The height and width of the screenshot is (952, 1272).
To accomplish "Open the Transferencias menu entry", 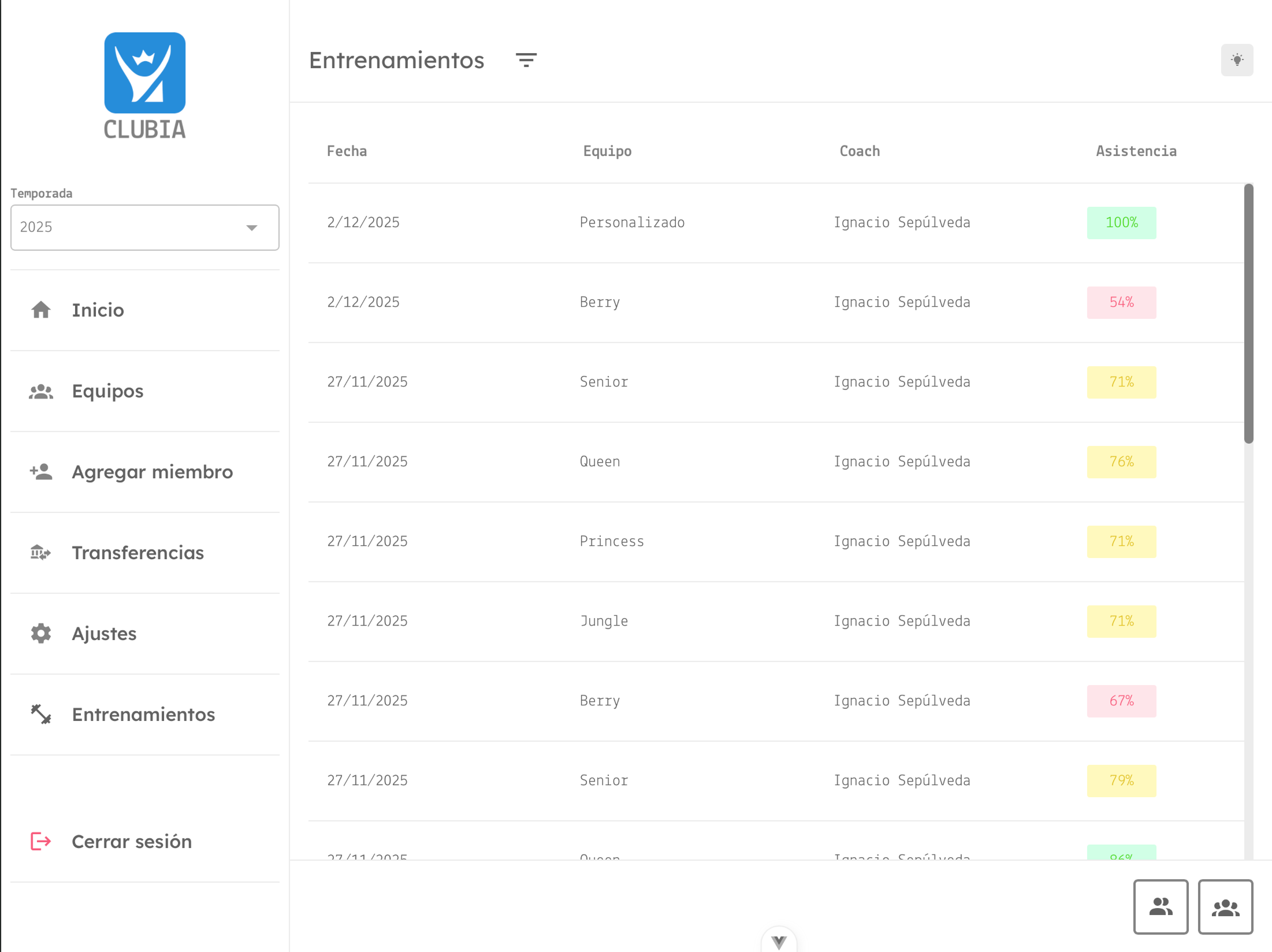I will tap(137, 553).
